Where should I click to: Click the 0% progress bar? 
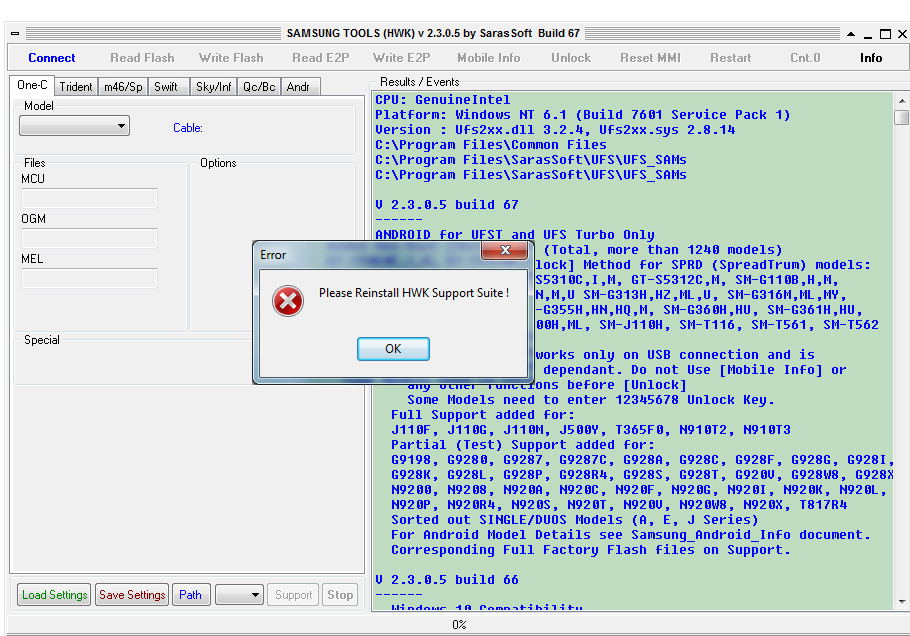(458, 624)
